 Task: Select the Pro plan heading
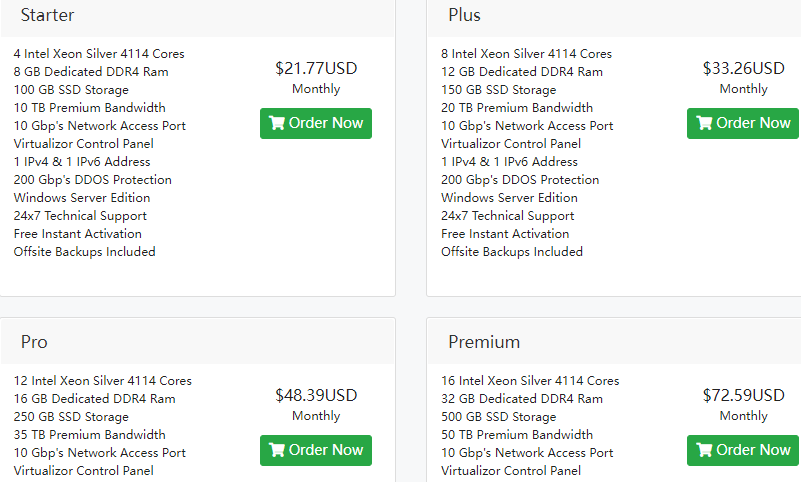(34, 342)
